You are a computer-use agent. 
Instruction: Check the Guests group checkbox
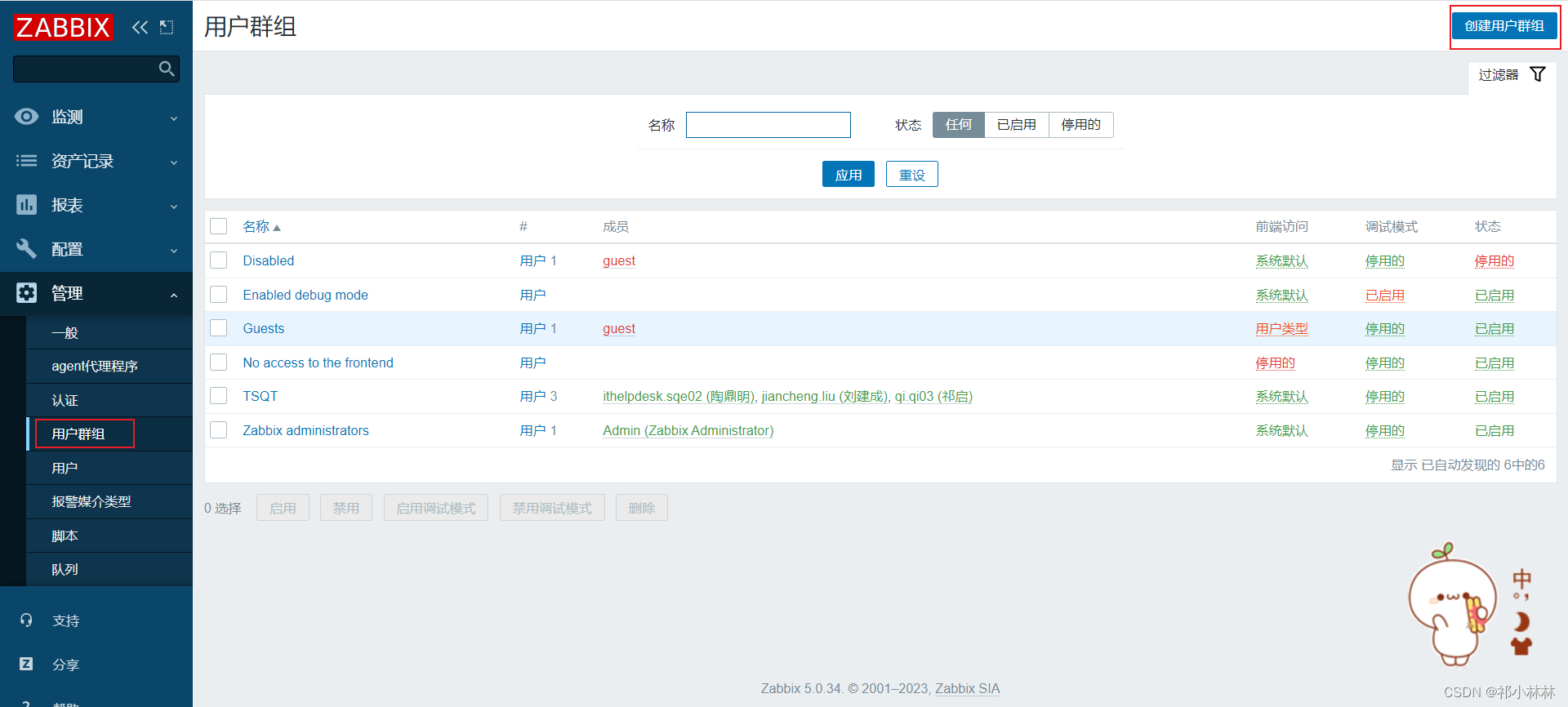pos(219,328)
